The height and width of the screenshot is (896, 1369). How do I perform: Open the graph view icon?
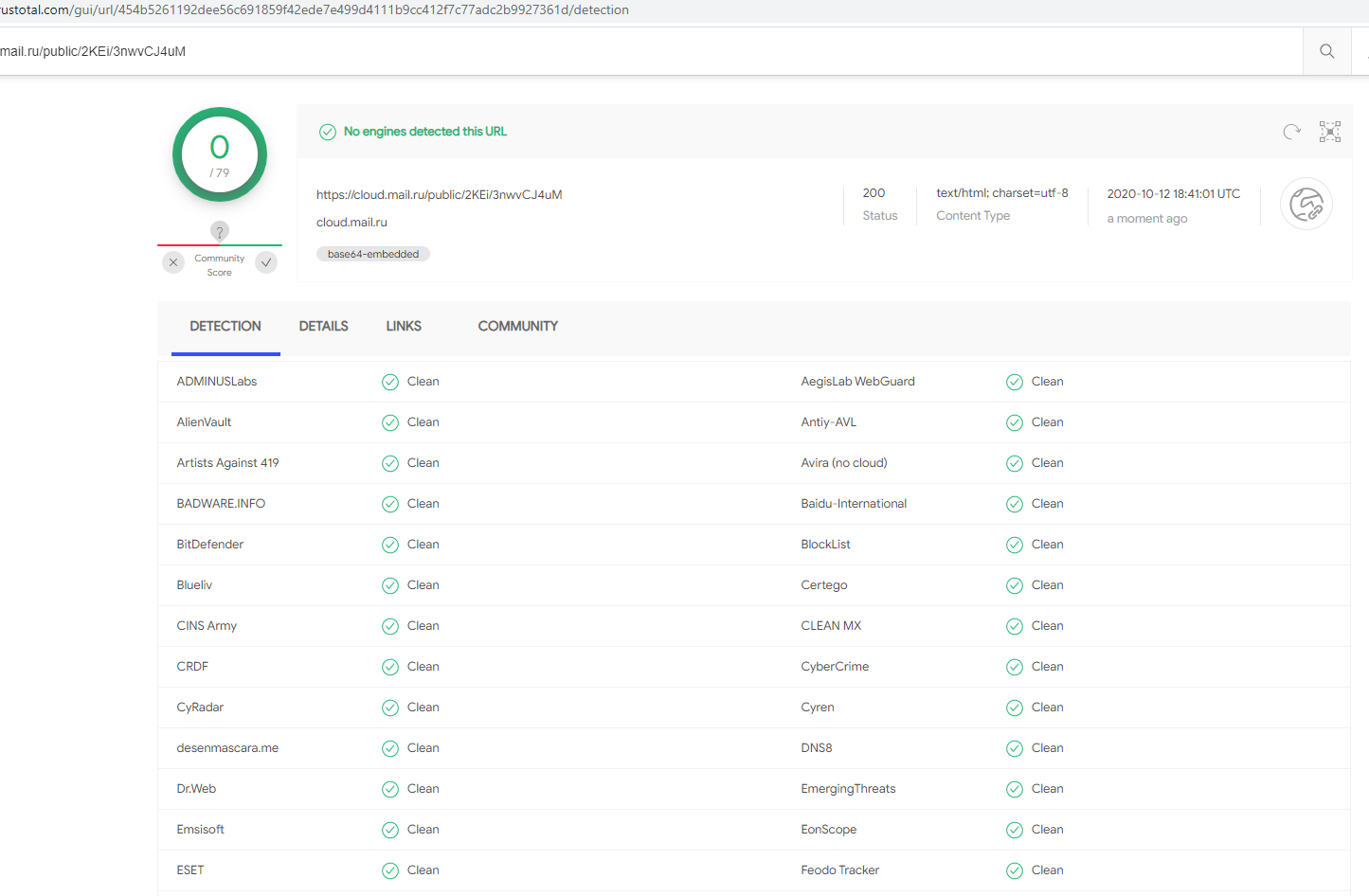(1330, 132)
